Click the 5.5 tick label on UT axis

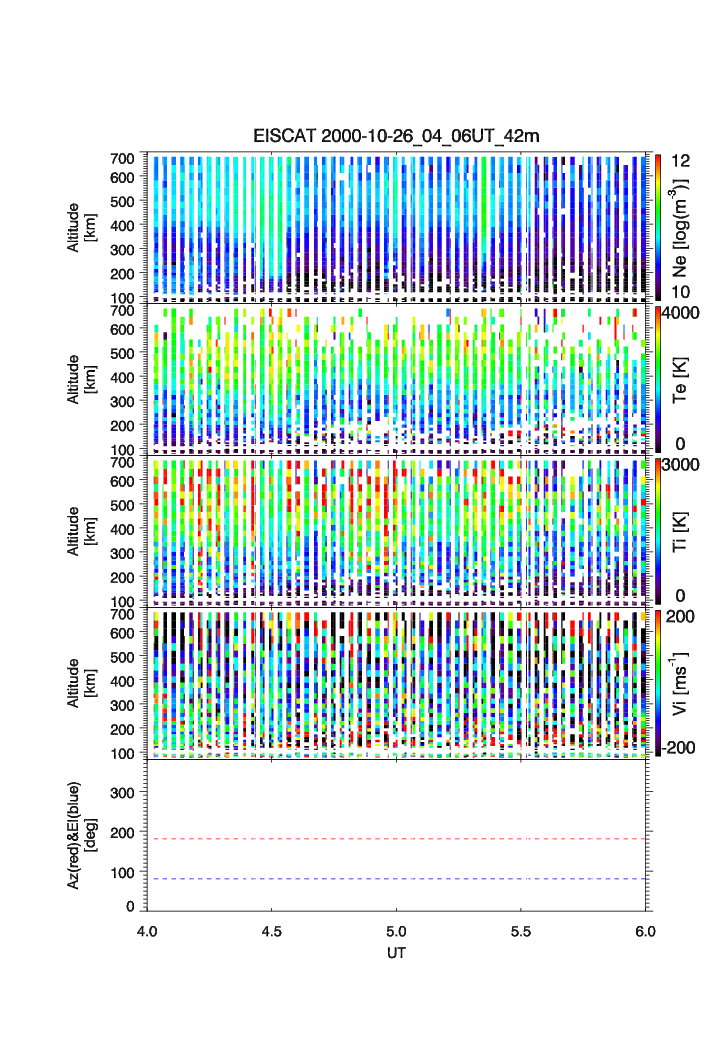[x=522, y=930]
